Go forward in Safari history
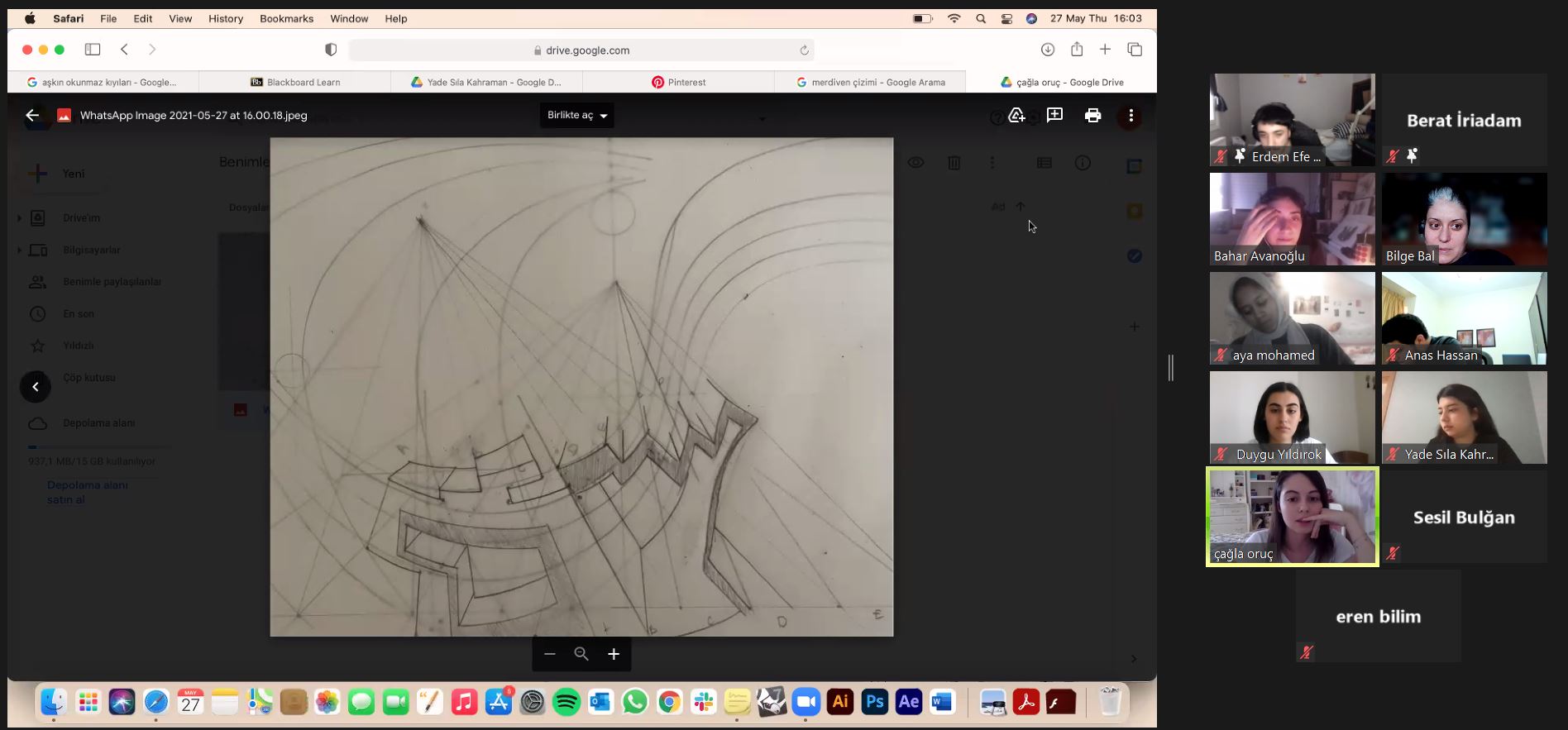The image size is (1568, 730). coord(152,50)
